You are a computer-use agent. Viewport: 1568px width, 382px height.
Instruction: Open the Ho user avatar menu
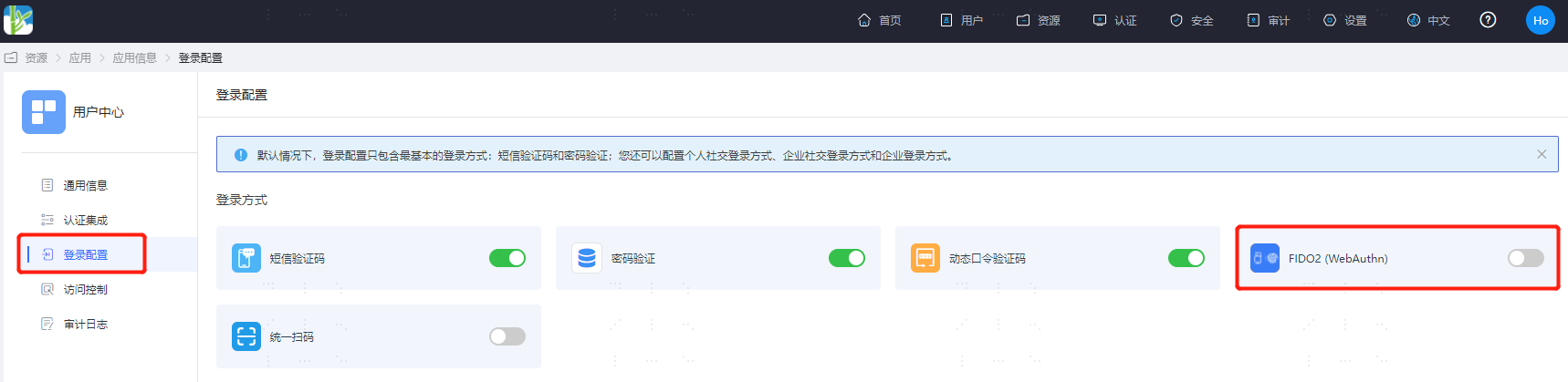[1541, 20]
